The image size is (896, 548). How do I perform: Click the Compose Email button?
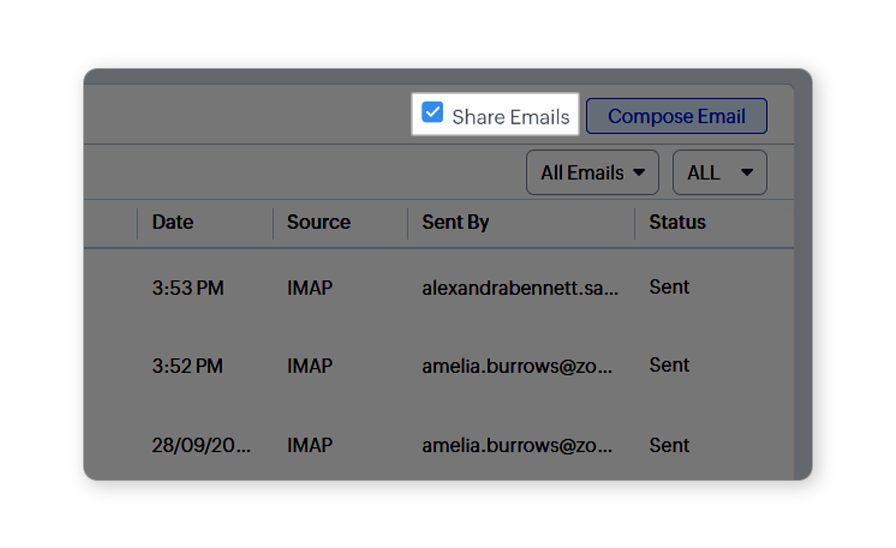676,116
